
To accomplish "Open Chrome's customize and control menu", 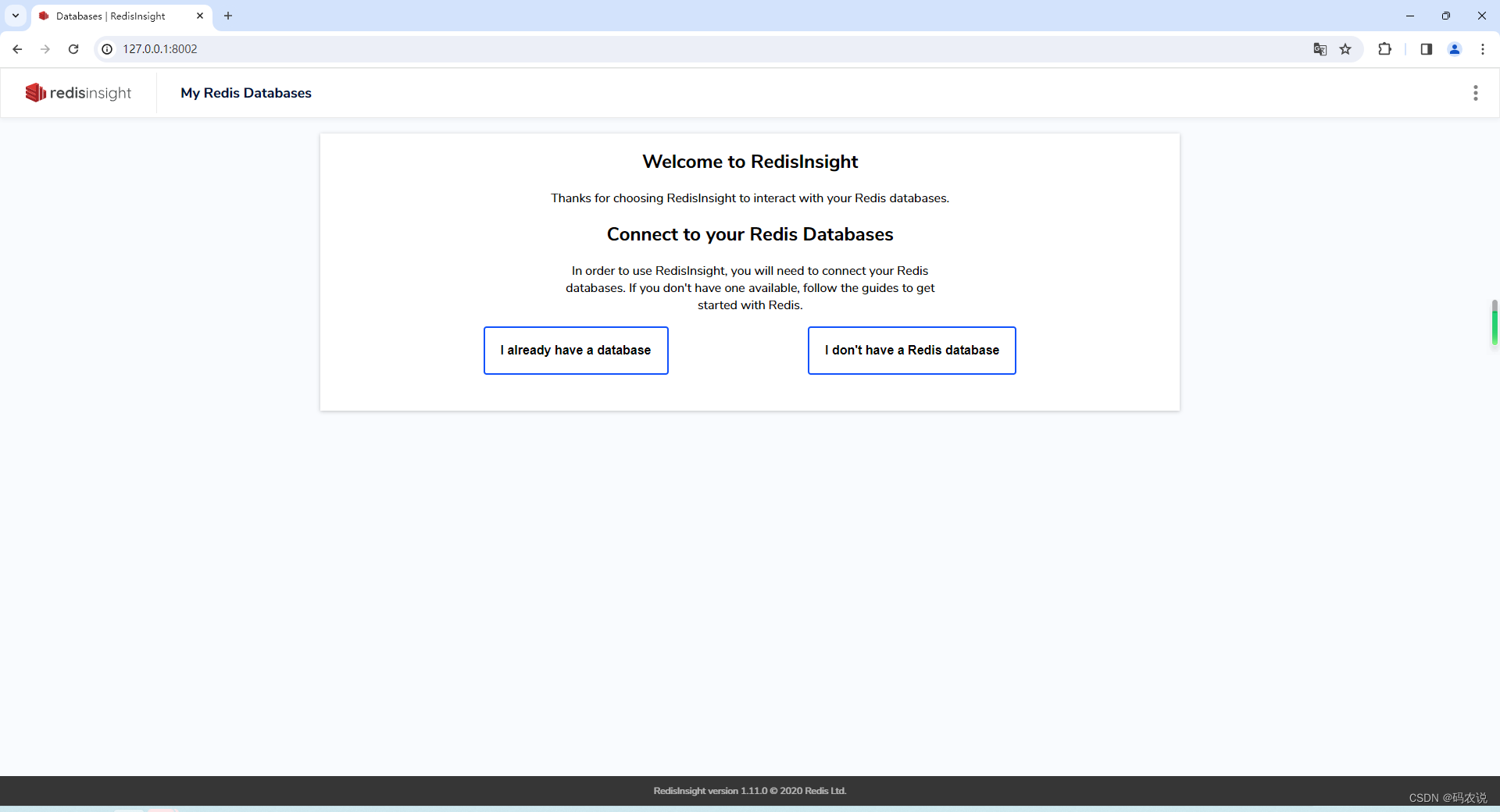I will click(1483, 49).
